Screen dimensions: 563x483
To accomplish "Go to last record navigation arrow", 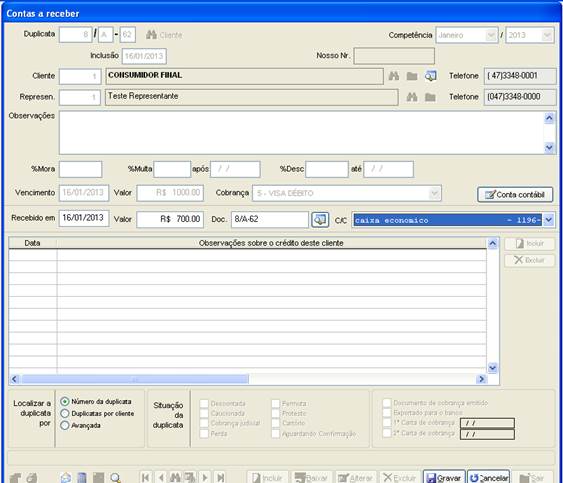I will 221,478.
